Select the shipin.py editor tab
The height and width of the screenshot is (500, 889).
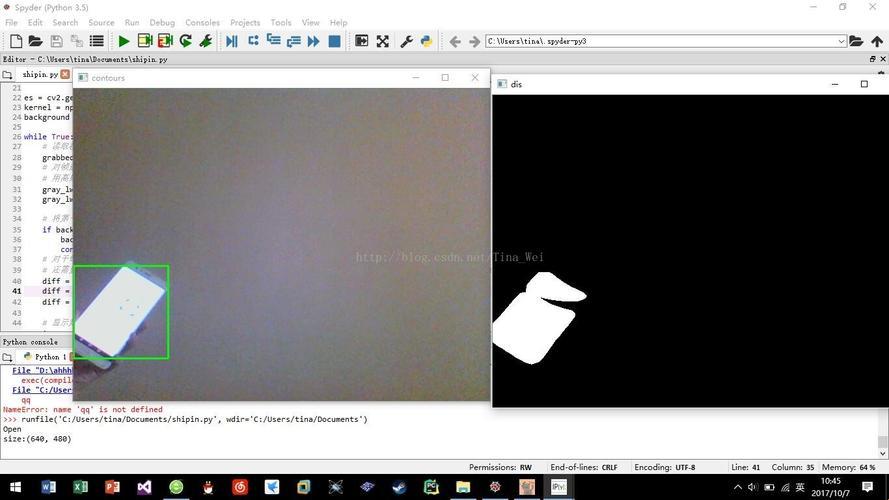[39, 74]
